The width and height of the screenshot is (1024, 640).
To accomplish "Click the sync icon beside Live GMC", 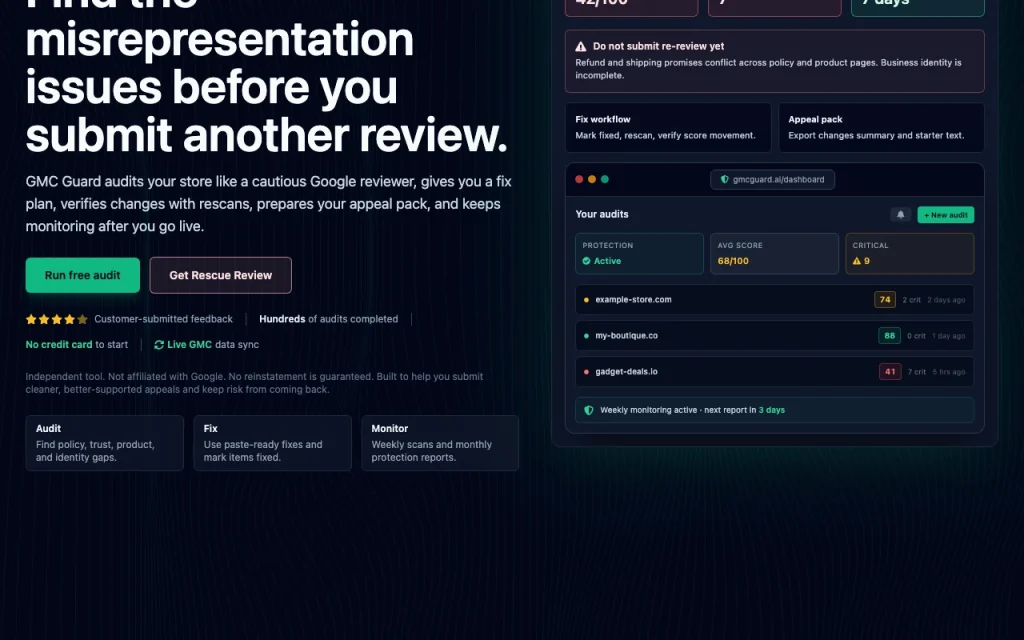I will click(159, 345).
